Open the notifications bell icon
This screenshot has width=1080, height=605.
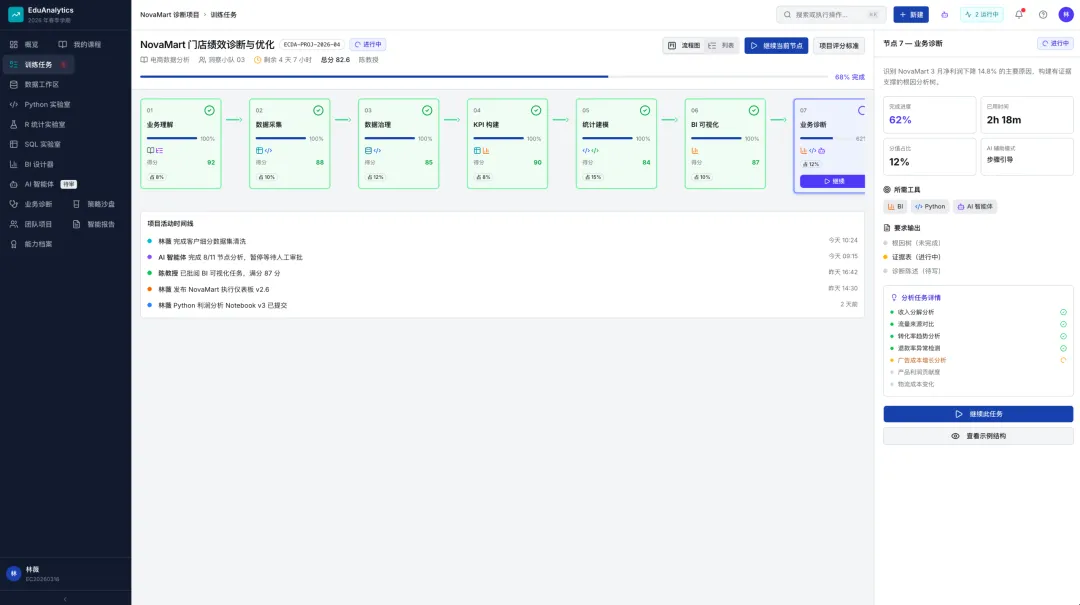pos(1019,14)
